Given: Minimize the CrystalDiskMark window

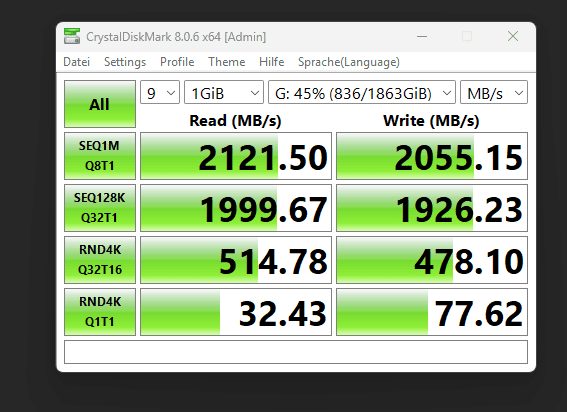Looking at the screenshot, I should click(422, 36).
